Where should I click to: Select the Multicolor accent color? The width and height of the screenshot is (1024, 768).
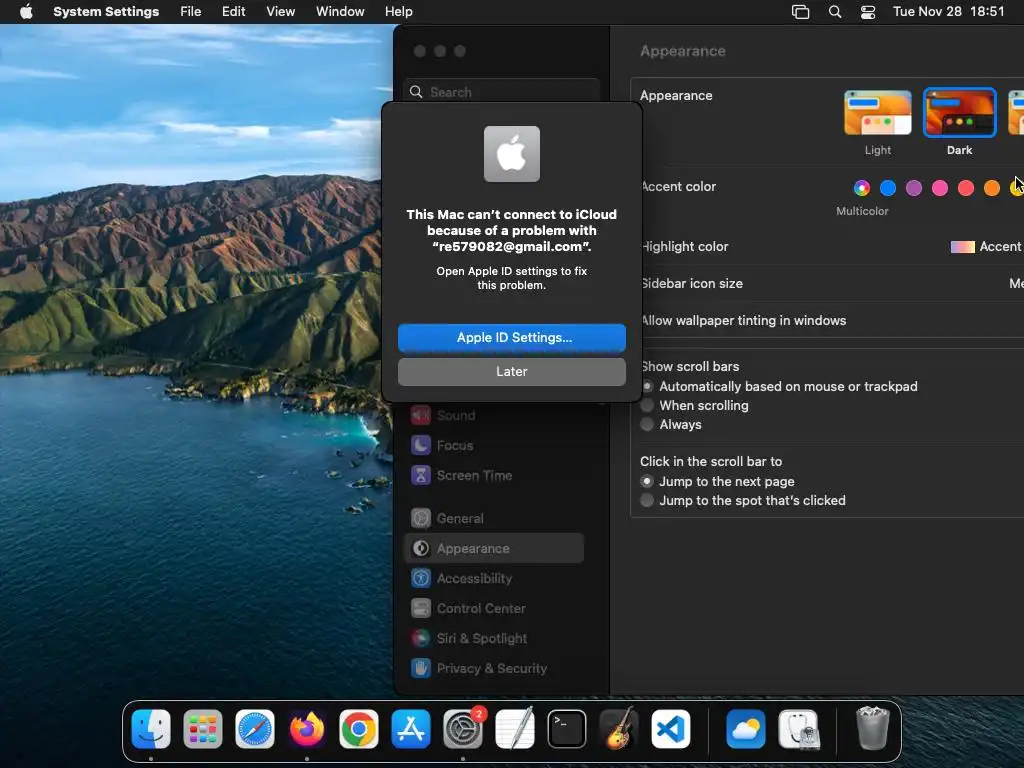coord(861,188)
